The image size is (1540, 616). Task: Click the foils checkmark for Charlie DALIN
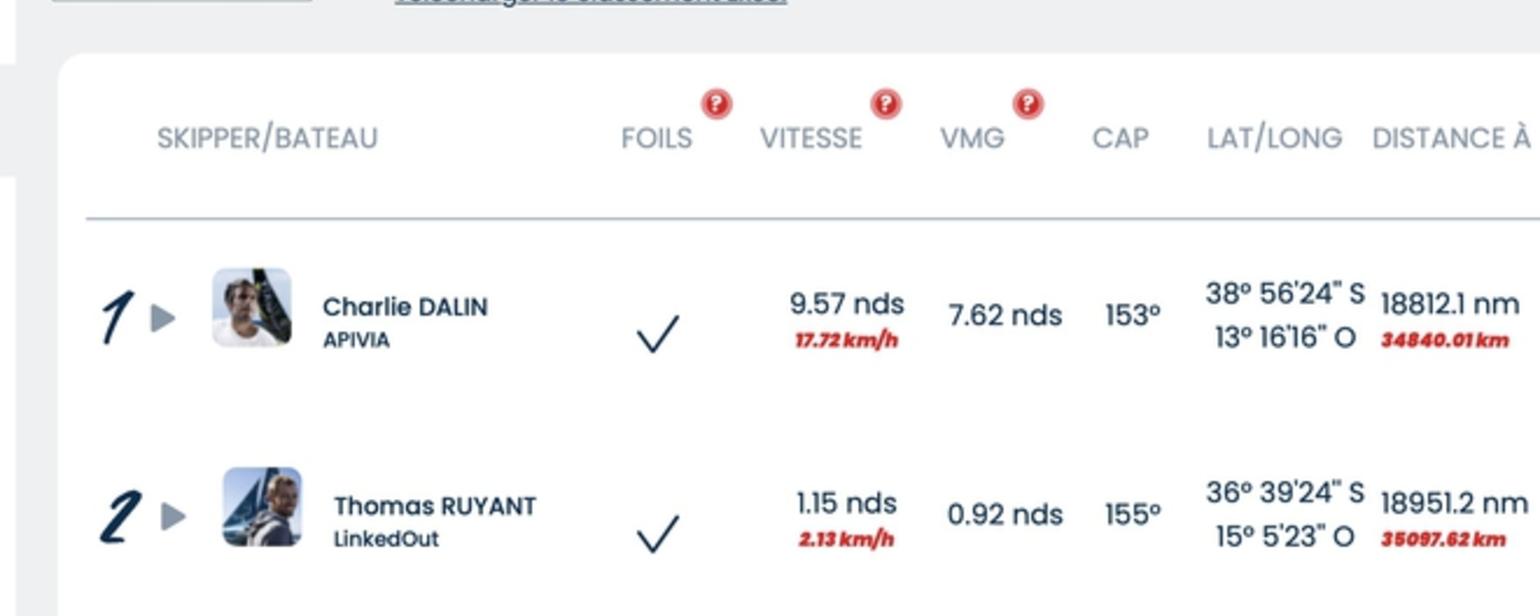click(658, 334)
